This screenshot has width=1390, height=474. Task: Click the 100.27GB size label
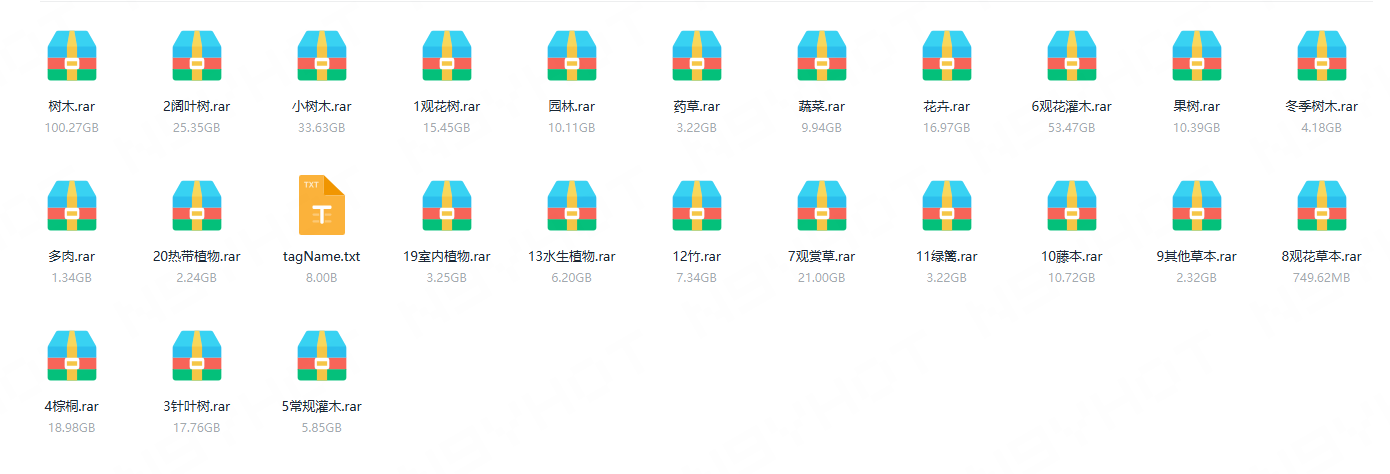(x=72, y=128)
